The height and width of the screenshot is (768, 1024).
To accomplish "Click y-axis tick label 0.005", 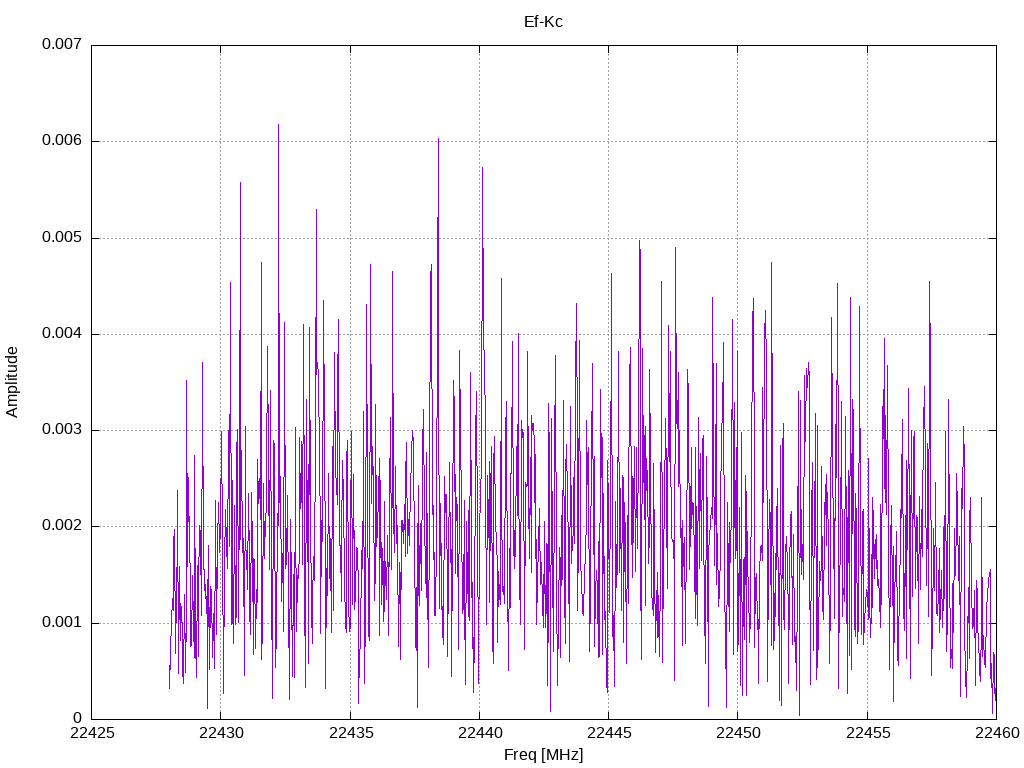I will [62, 237].
